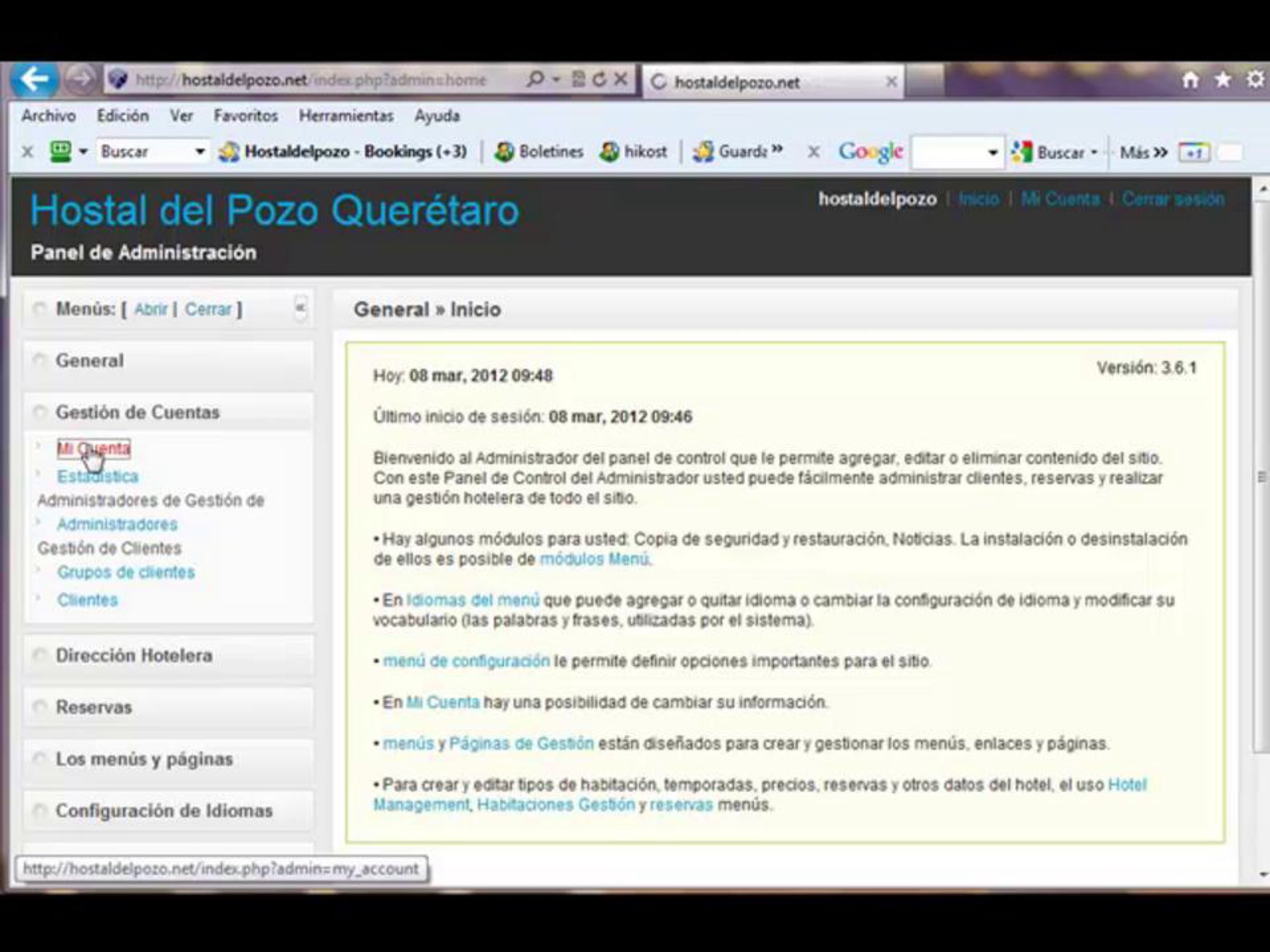Open favorites with the star icon
Screen dimensions: 1270x952
pos(1223,80)
